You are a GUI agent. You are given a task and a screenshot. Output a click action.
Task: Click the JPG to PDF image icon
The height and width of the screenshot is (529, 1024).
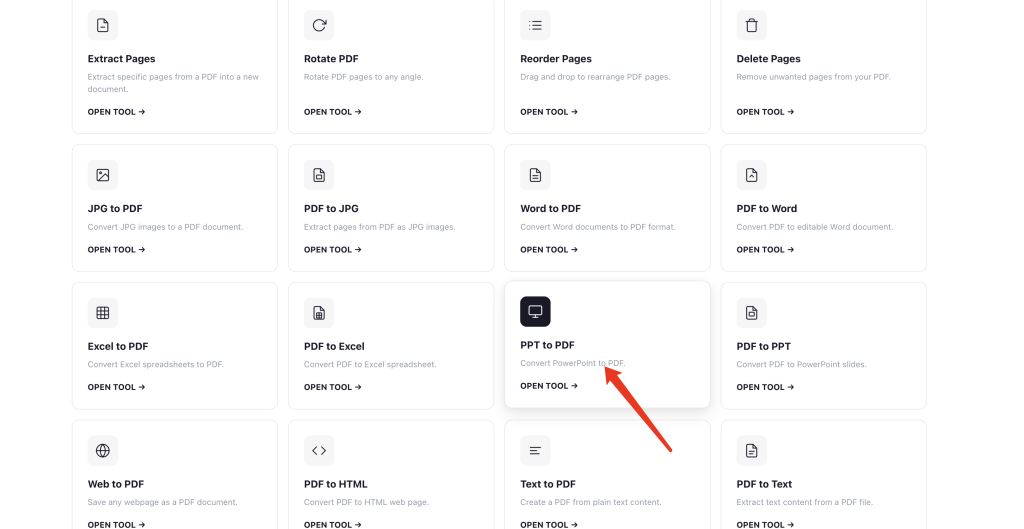[x=103, y=175]
